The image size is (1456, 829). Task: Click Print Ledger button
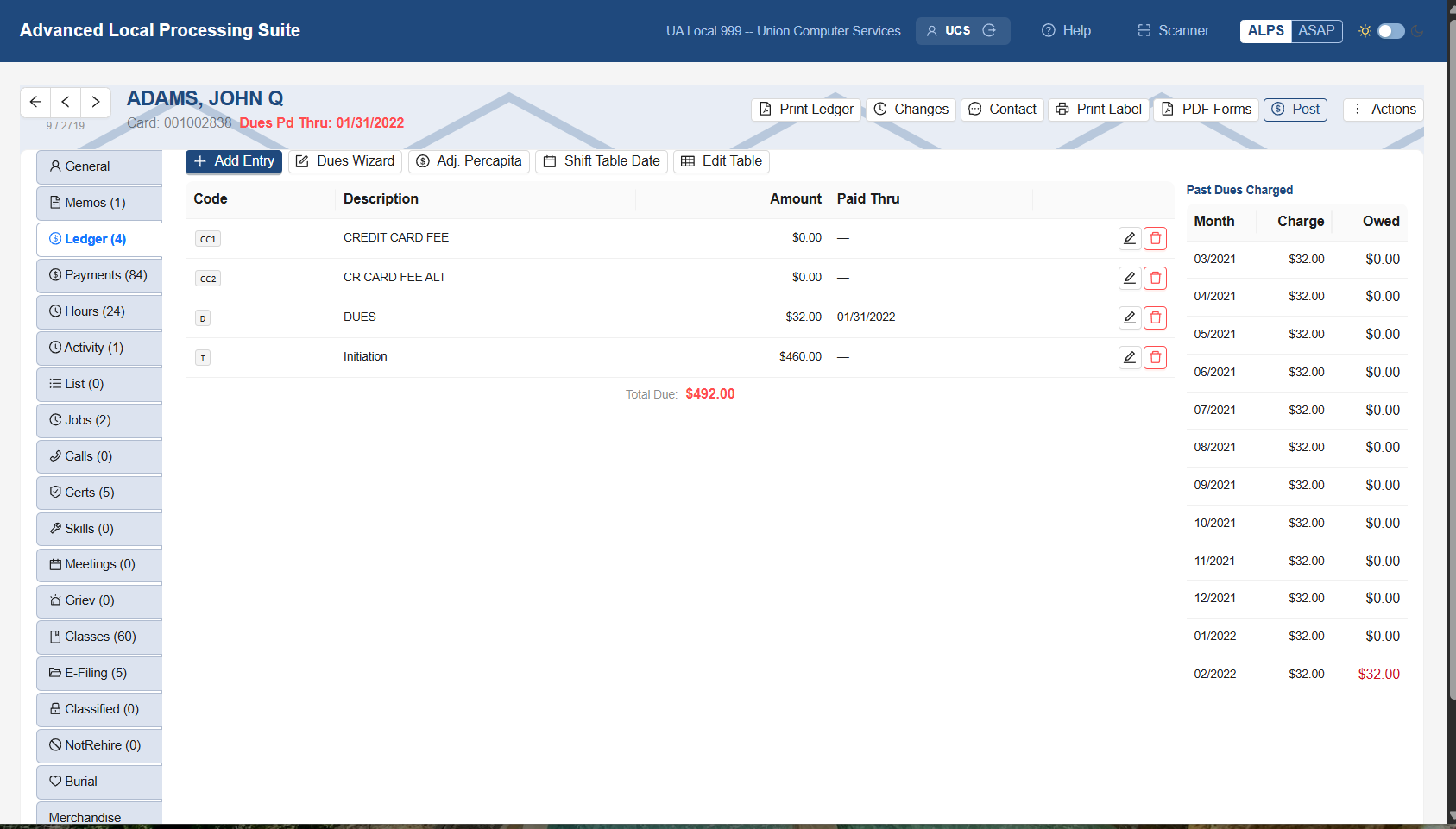(x=806, y=110)
